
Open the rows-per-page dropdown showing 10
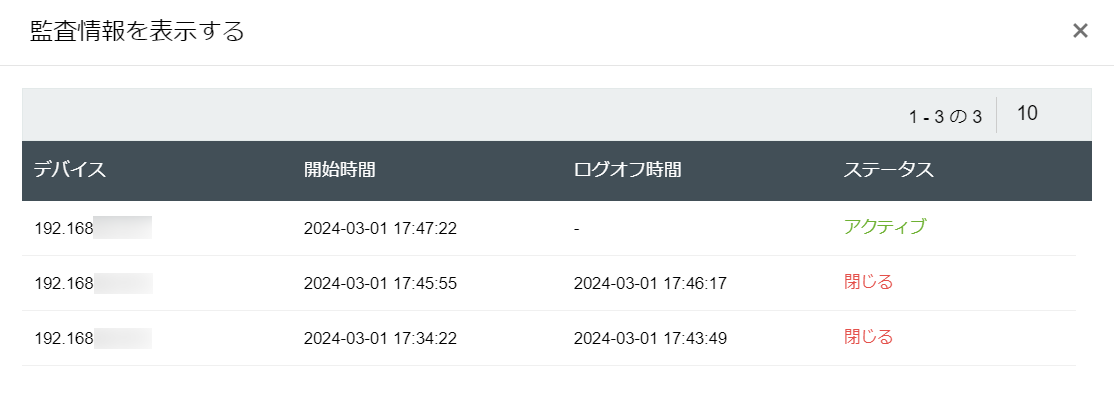[1027, 114]
